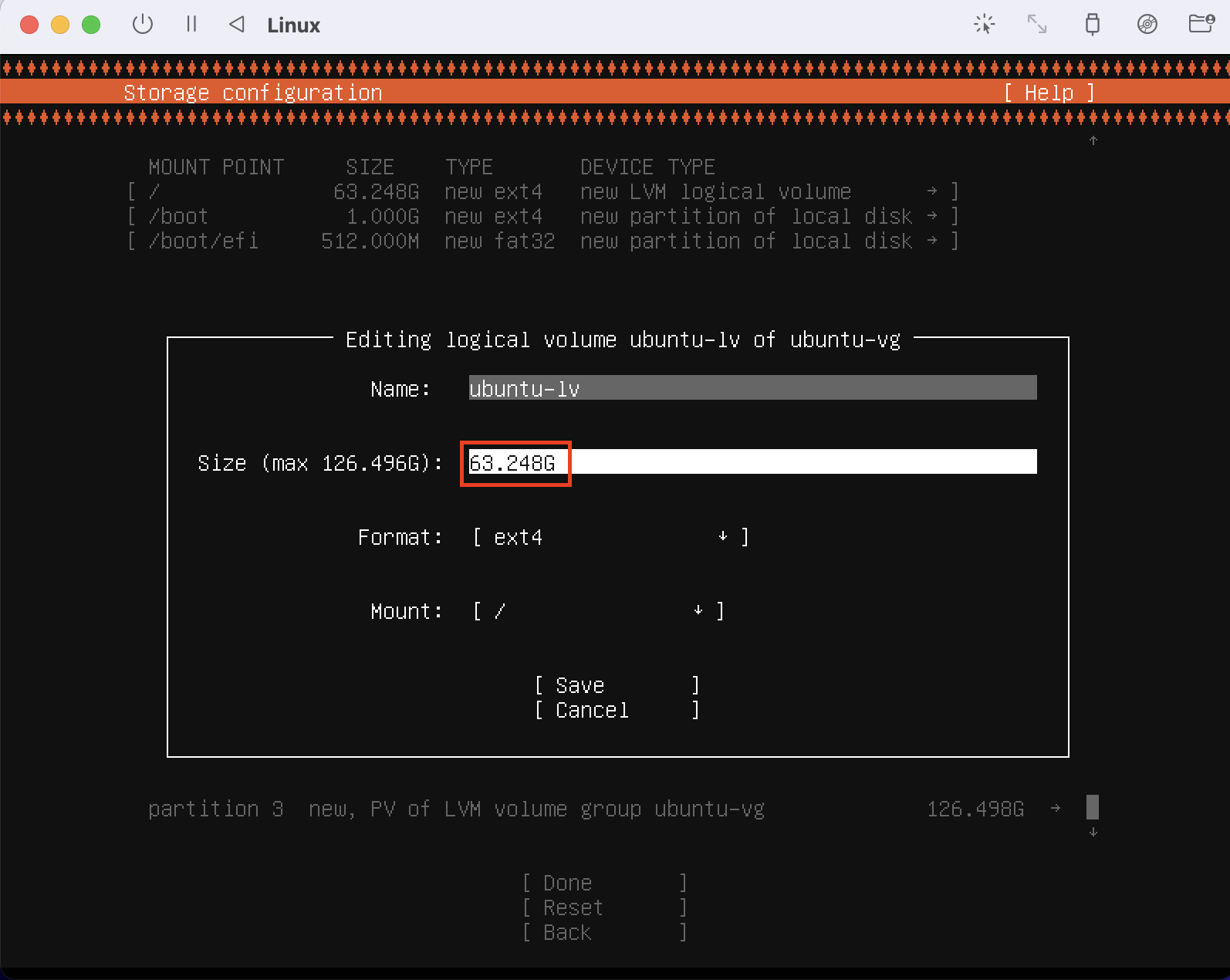The height and width of the screenshot is (980, 1230).
Task: Open the shared folder icon
Action: point(1201,24)
